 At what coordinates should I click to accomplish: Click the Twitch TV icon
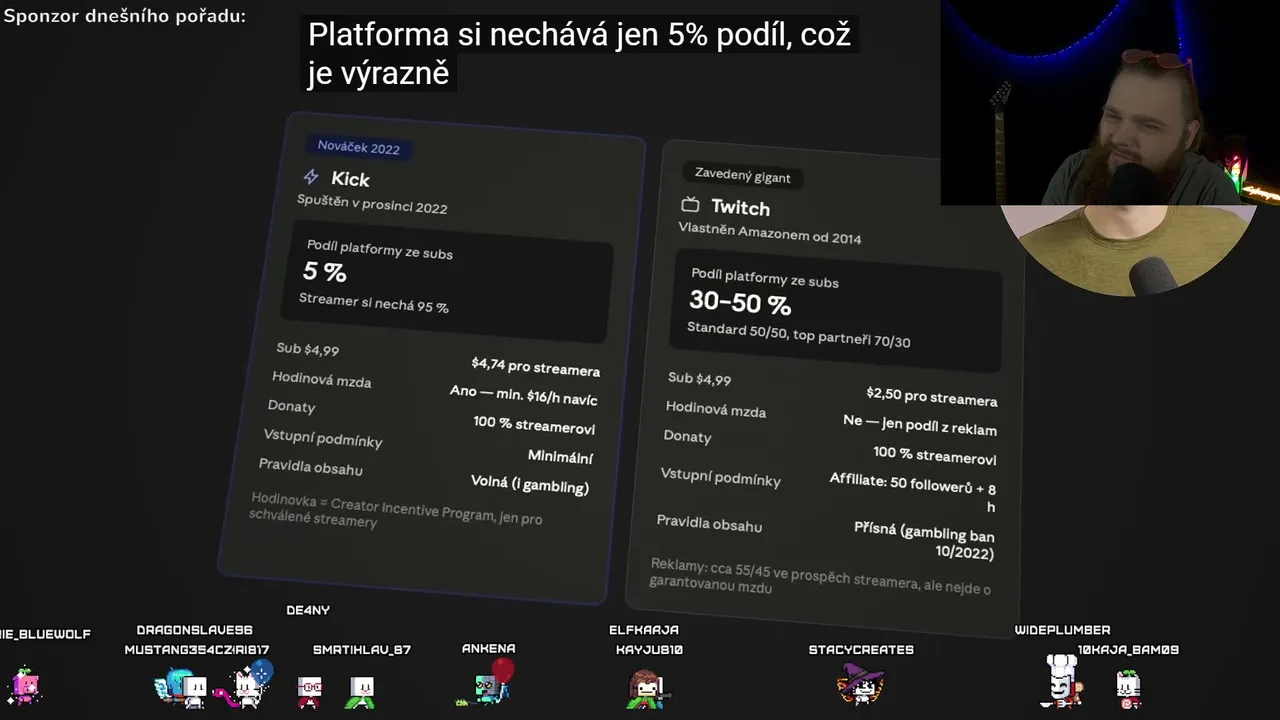690,205
